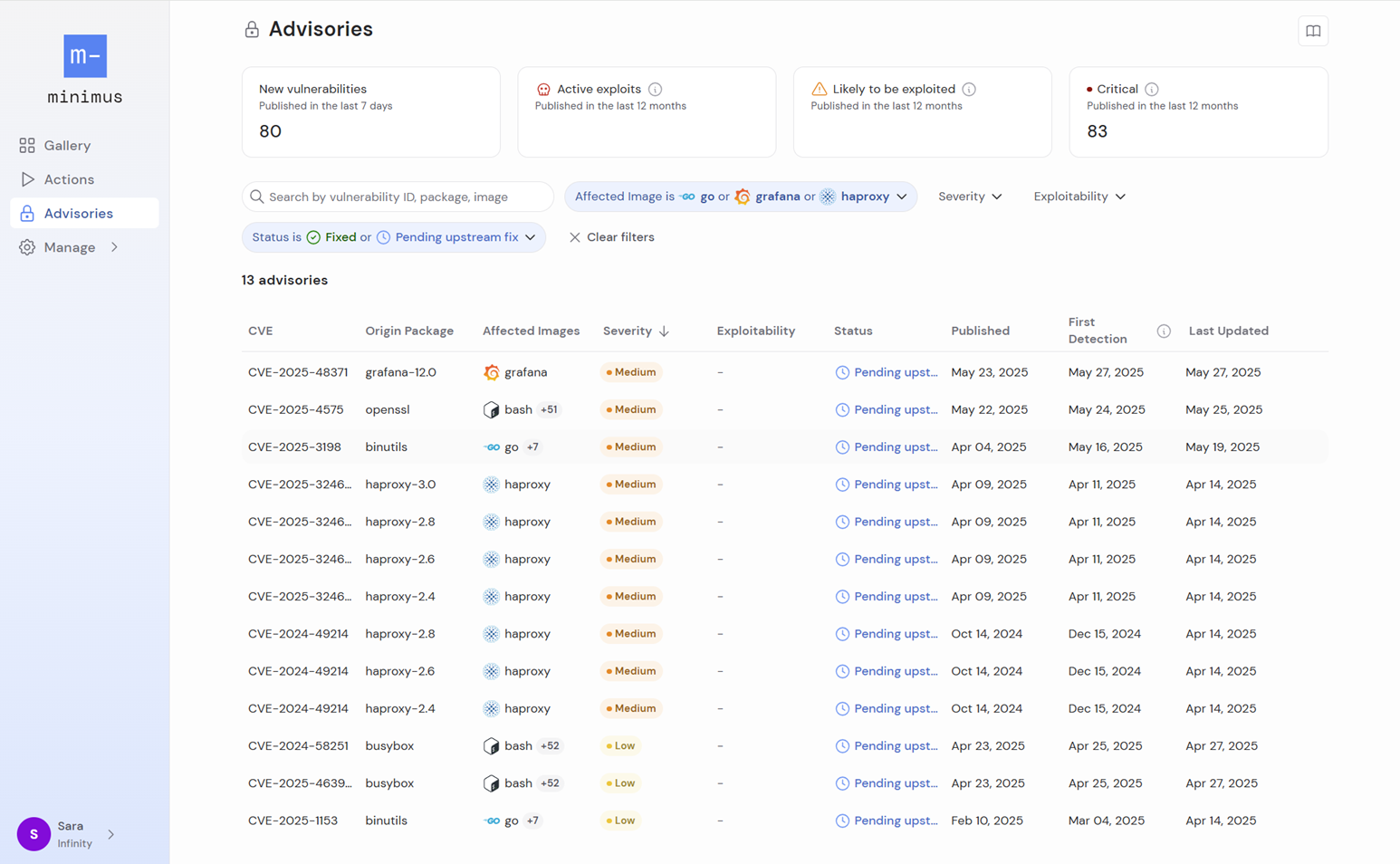
Task: Click the Low badge in CVE-2025-1153 row
Action: 620,821
